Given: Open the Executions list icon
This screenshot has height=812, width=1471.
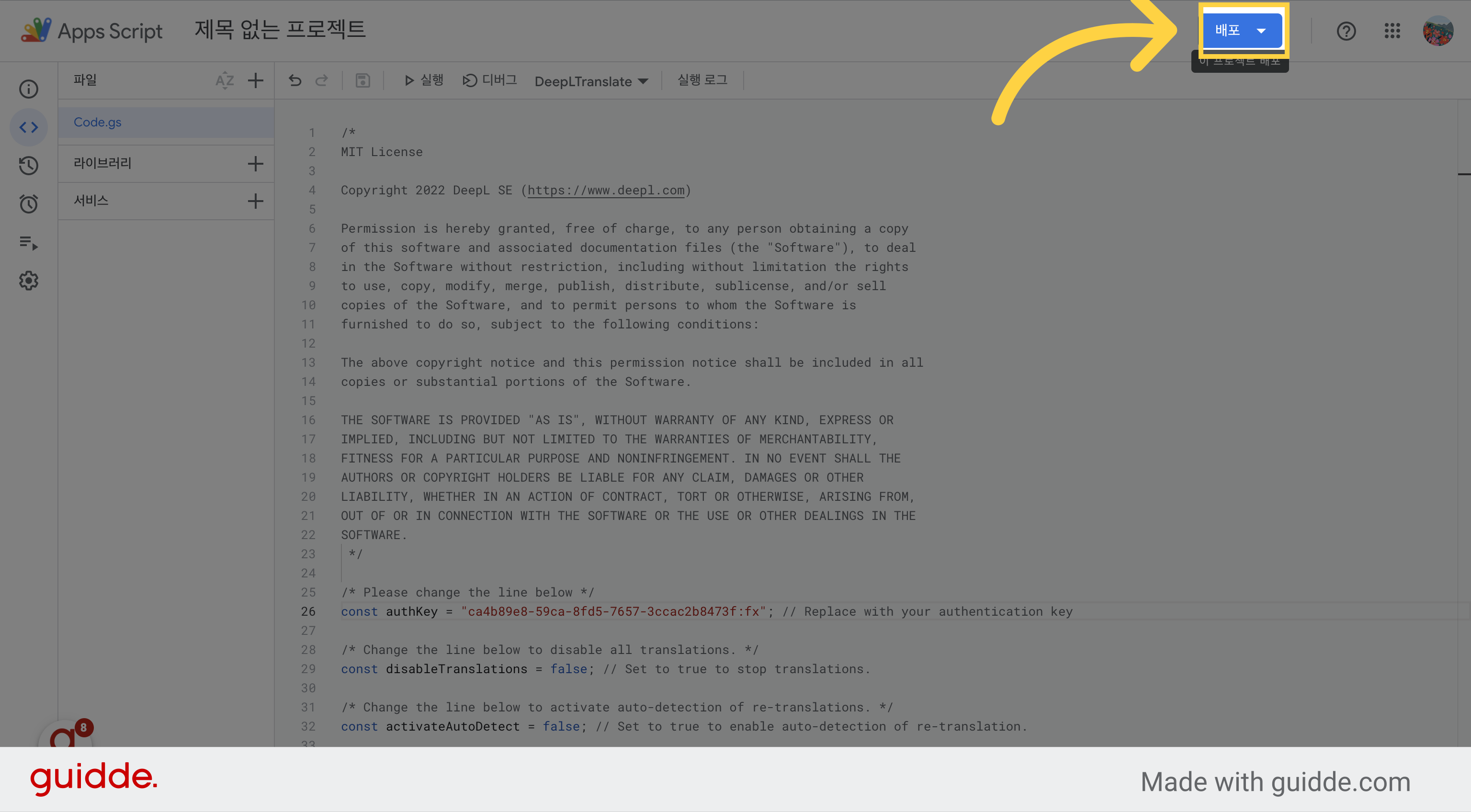Looking at the screenshot, I should 29,243.
